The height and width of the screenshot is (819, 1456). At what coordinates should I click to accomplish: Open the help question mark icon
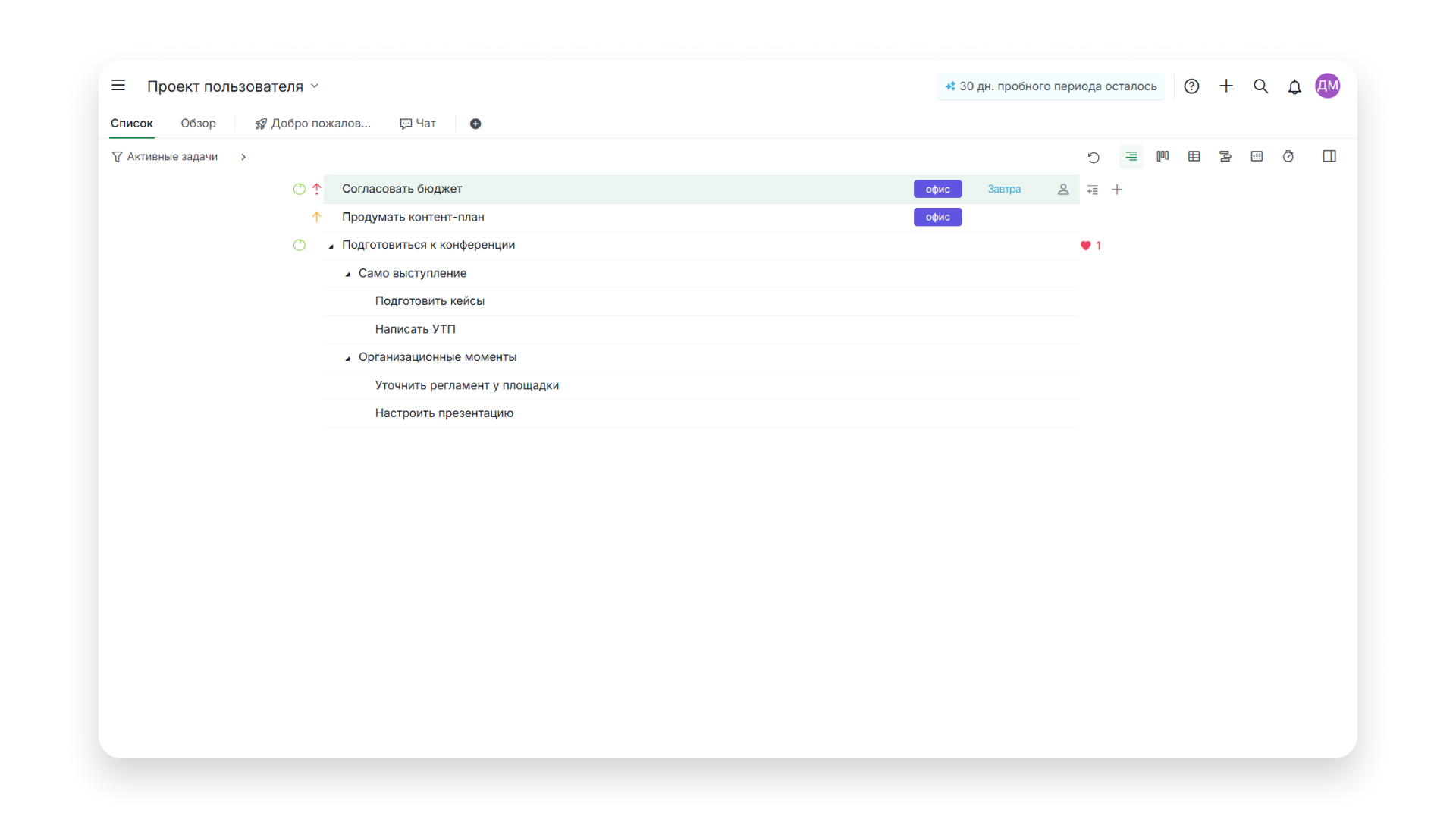(1191, 86)
